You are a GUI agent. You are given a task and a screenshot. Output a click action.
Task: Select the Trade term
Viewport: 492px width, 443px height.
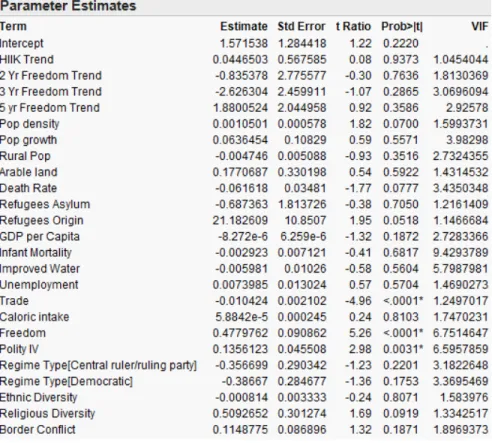click(14, 301)
